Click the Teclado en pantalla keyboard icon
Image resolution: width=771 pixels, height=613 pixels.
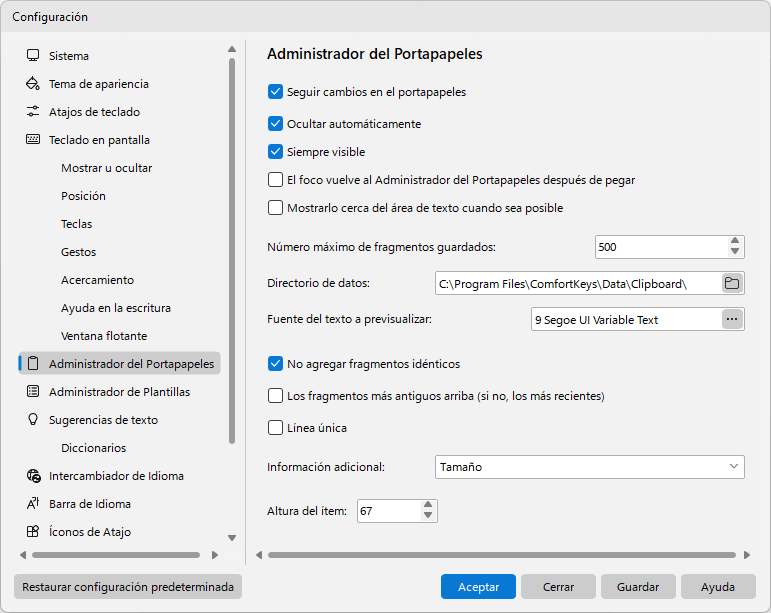click(x=33, y=140)
